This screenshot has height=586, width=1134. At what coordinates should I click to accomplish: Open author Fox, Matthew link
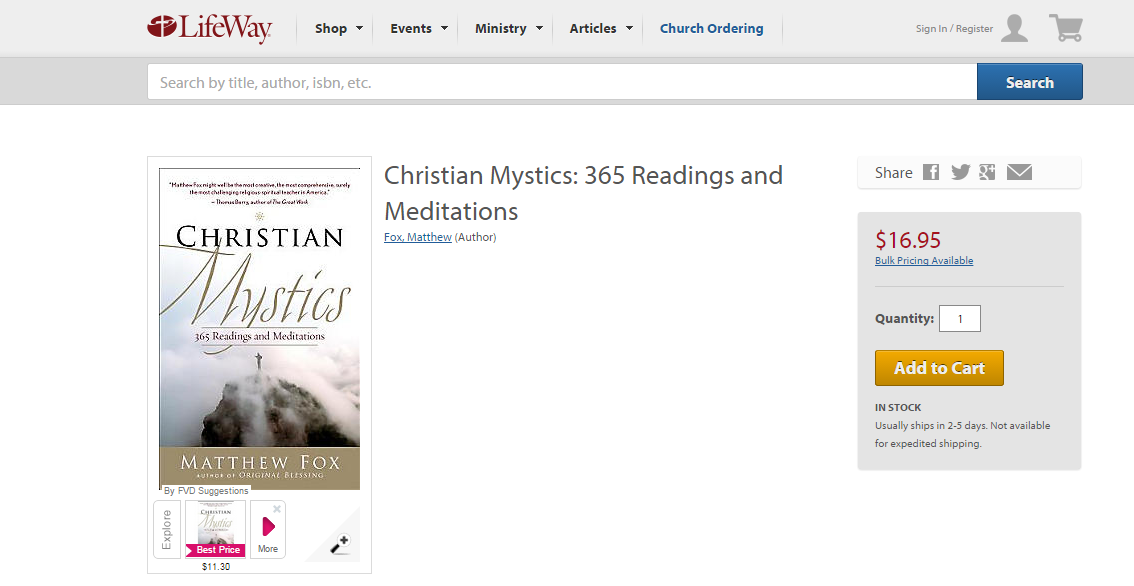[418, 237]
